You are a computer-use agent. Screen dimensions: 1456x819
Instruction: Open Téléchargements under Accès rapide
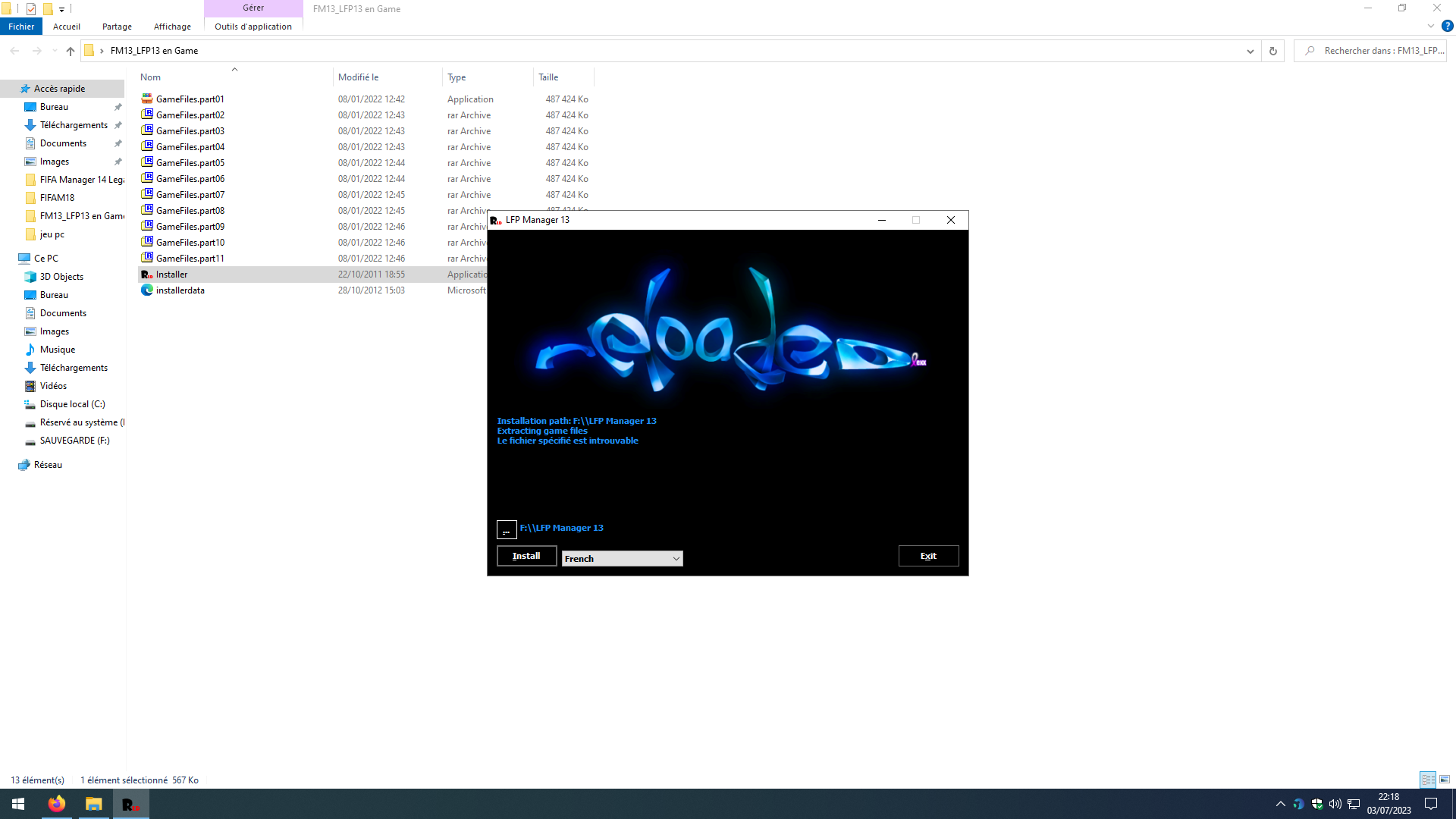(74, 125)
